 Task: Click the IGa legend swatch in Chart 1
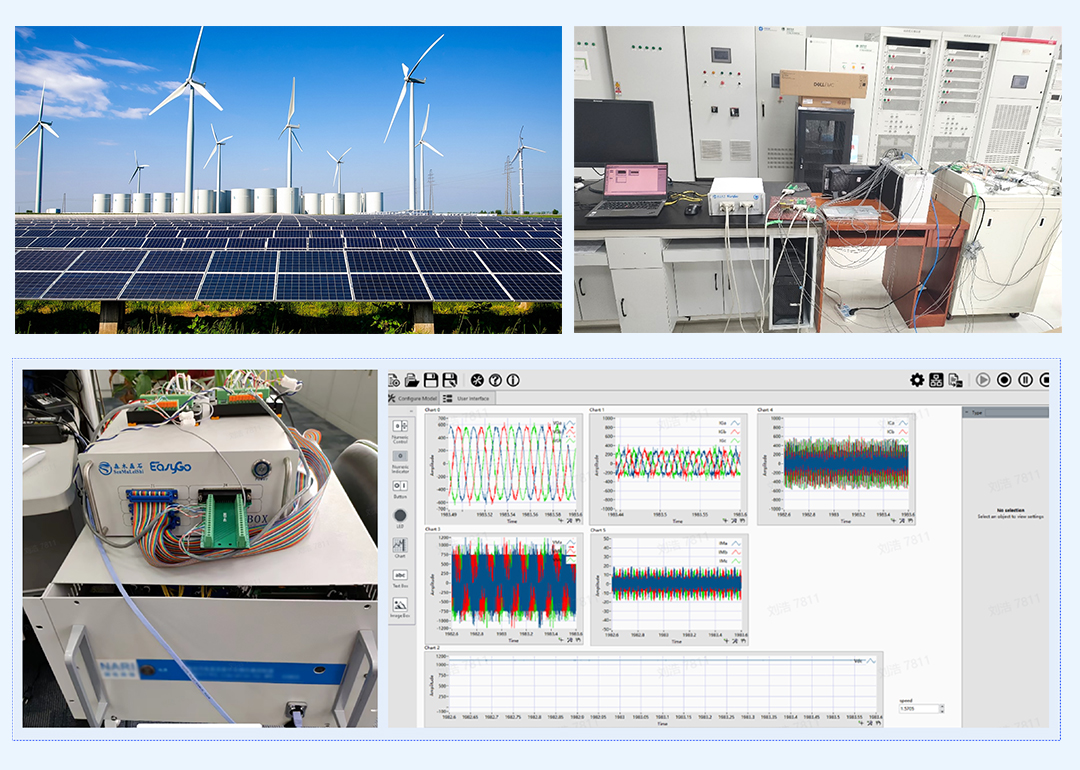736,423
